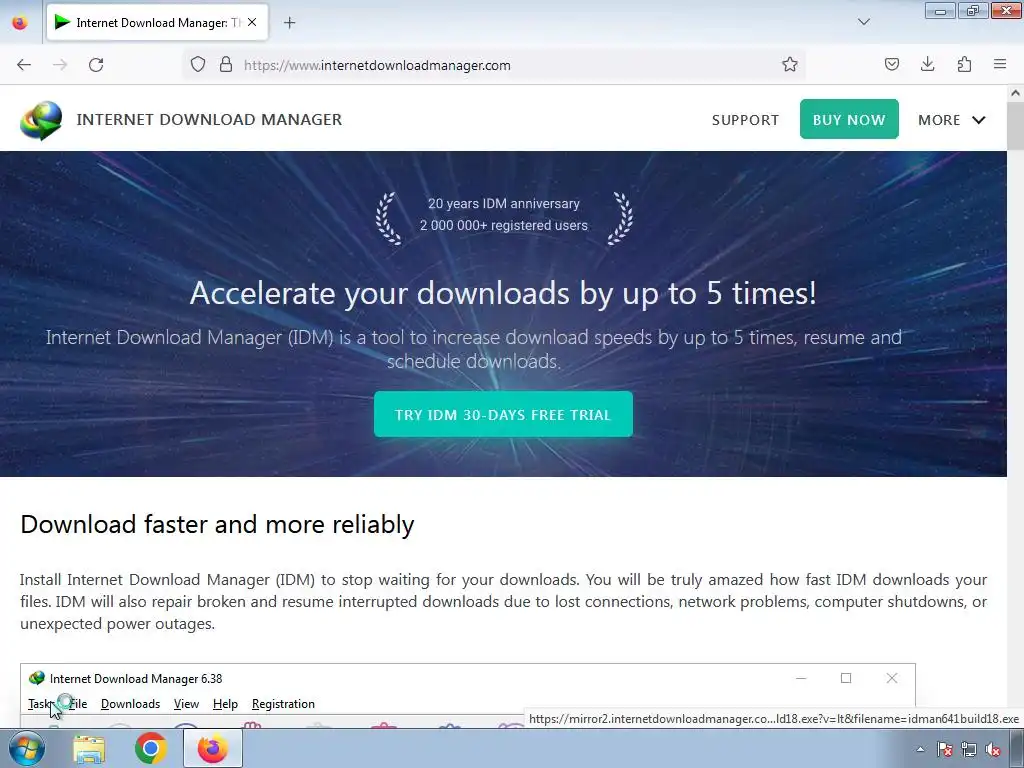Click INTERNET DOWNLOAD MANAGER header title

pyautogui.click(x=209, y=120)
